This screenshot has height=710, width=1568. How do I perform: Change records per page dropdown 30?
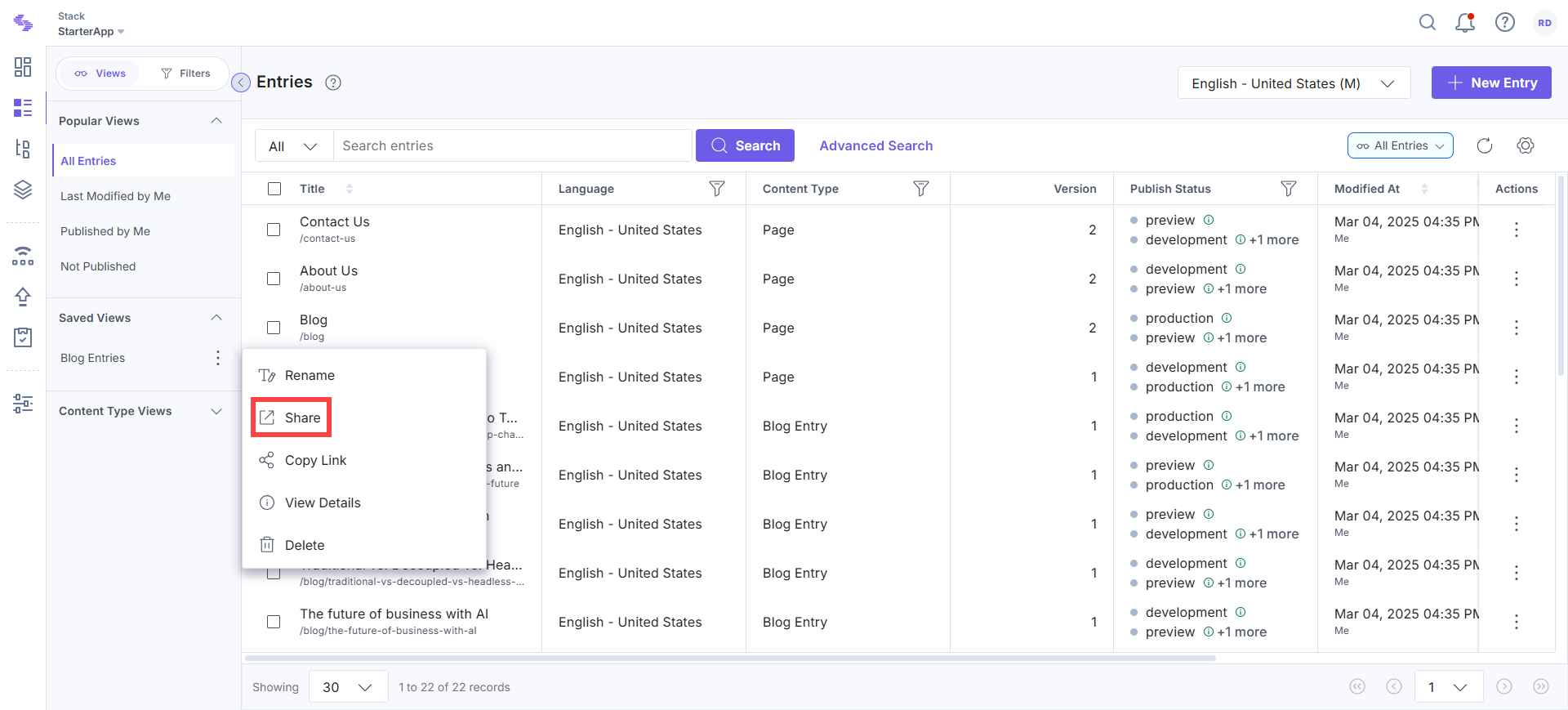(x=347, y=687)
